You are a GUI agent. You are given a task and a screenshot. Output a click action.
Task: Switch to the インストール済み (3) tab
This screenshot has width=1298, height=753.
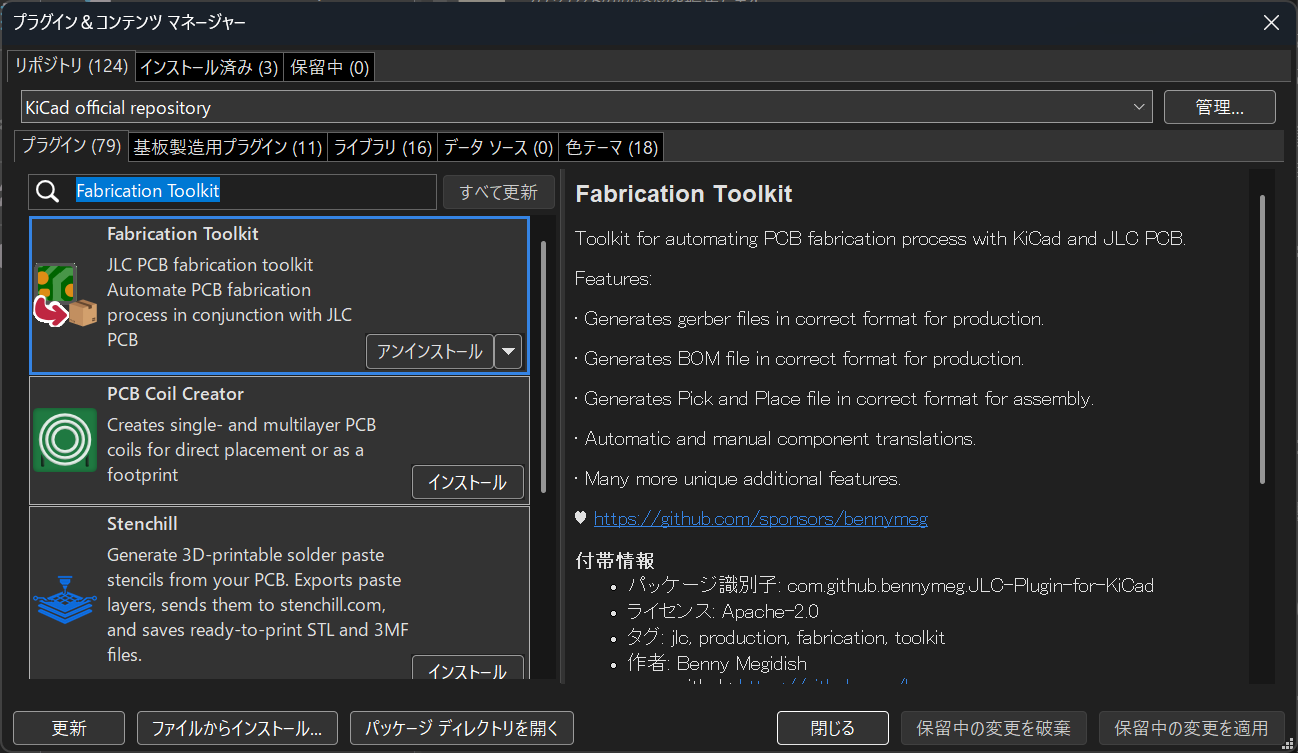(x=209, y=67)
